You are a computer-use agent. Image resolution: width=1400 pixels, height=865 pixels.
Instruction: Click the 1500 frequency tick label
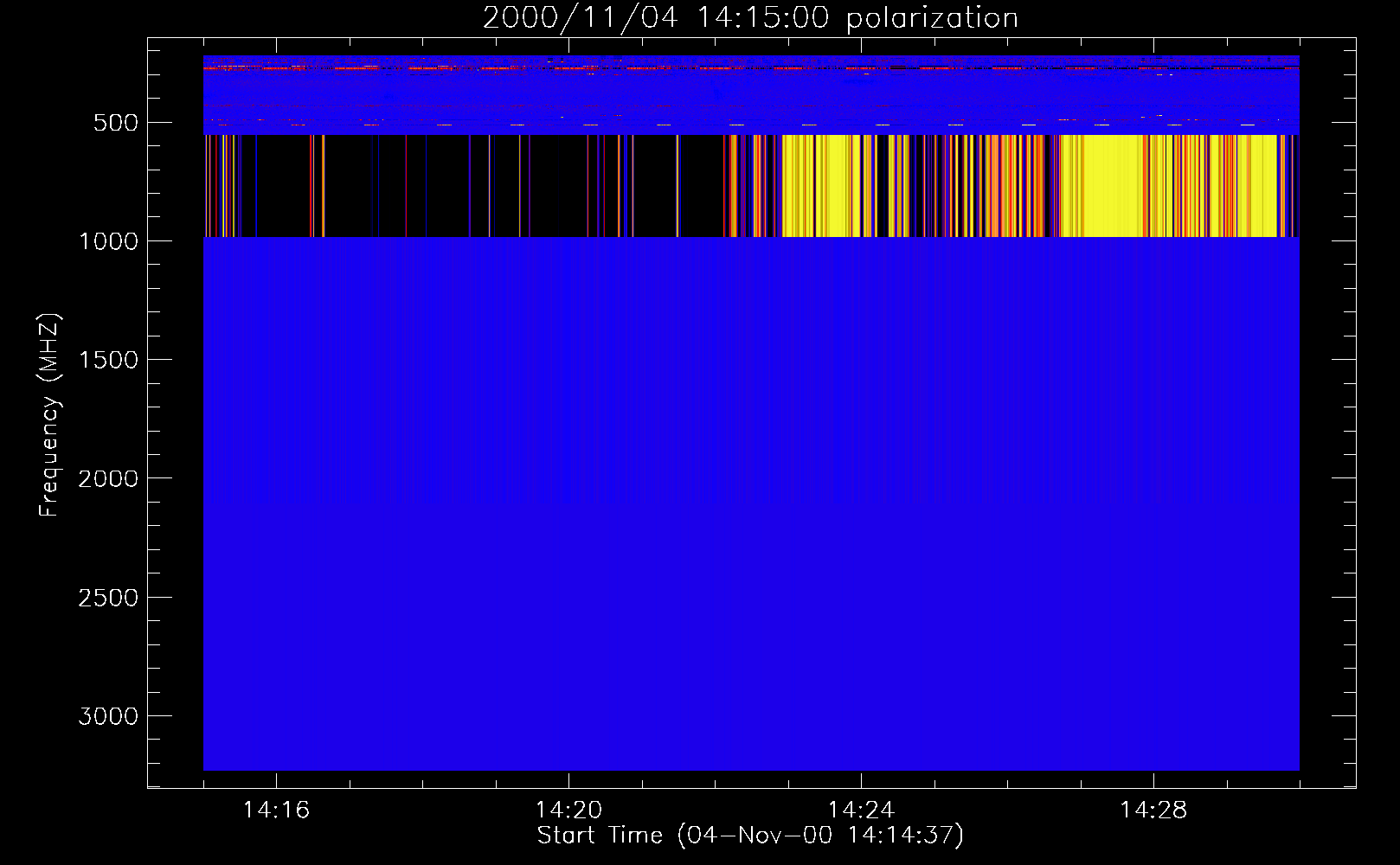click(x=108, y=360)
